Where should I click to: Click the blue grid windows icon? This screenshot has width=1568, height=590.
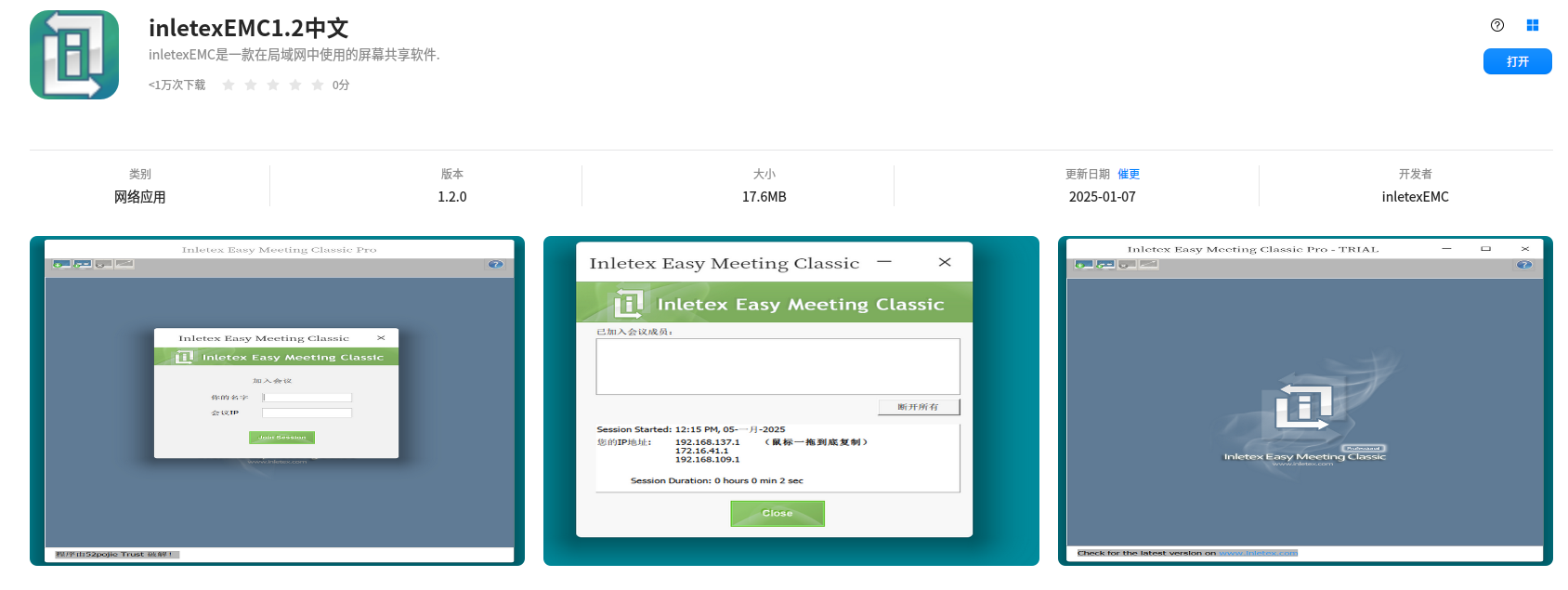click(x=1533, y=25)
